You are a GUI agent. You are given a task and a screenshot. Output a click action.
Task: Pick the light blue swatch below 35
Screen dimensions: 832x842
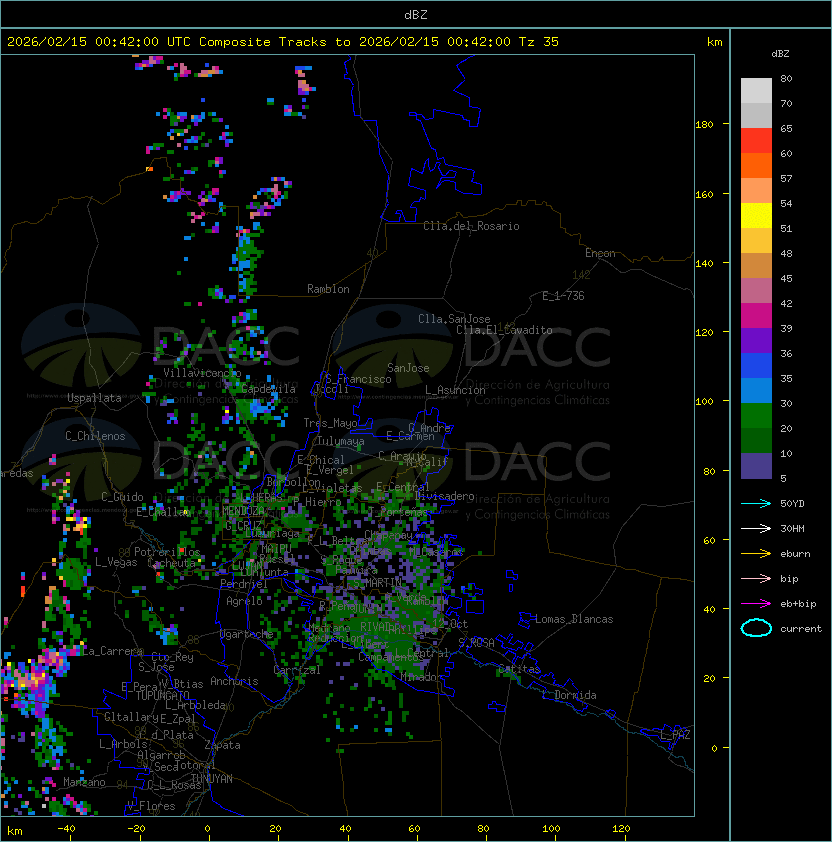click(756, 390)
